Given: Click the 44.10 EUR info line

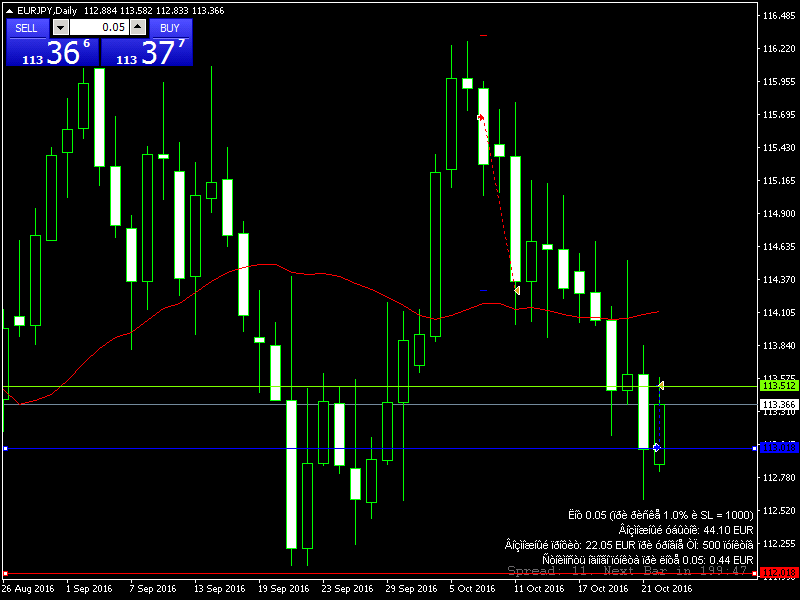Looking at the screenshot, I should point(686,530).
